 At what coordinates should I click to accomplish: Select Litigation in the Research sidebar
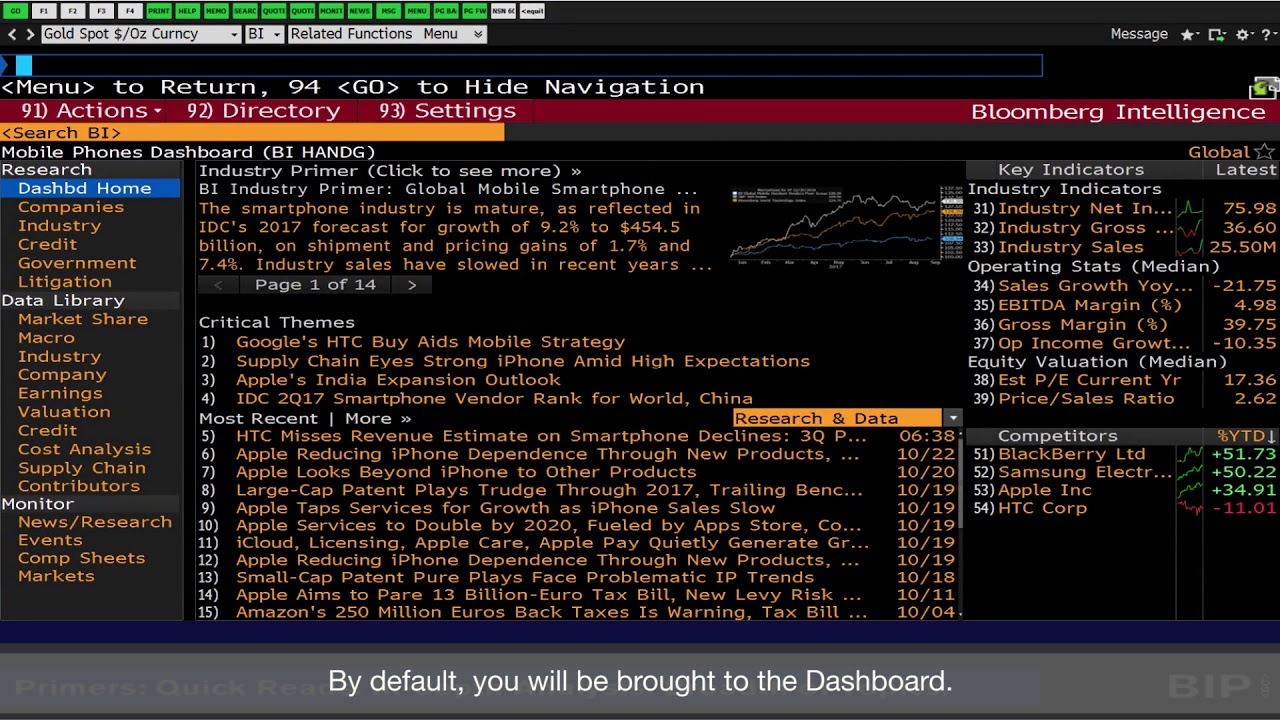[x=65, y=282]
